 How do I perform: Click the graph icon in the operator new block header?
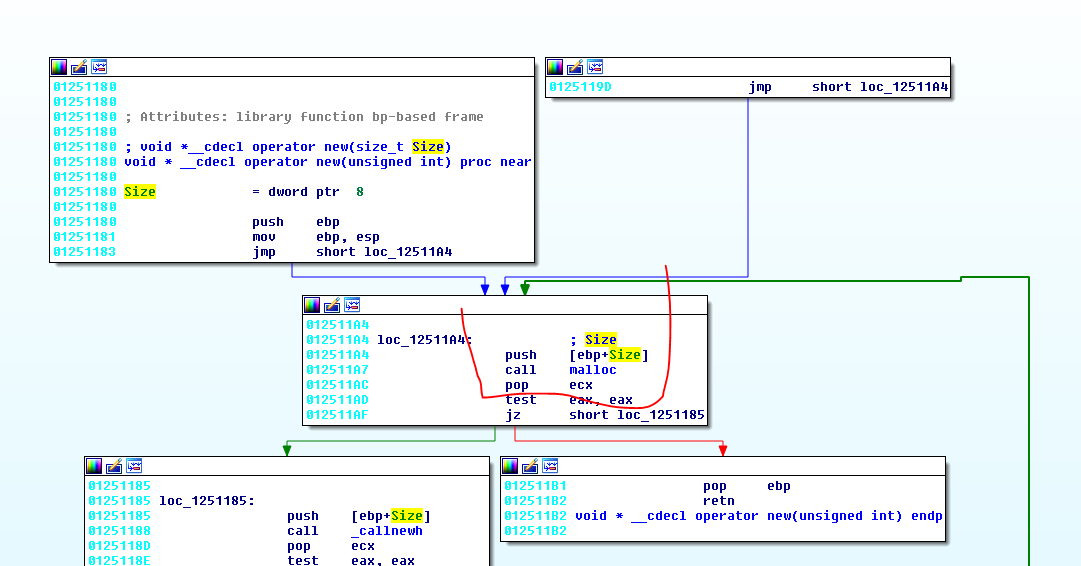(99, 67)
